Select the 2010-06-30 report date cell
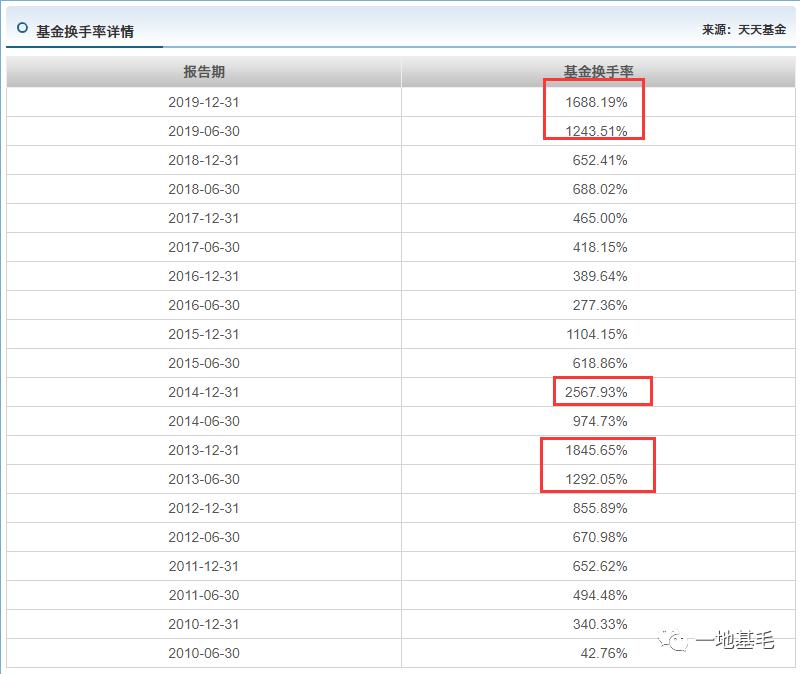This screenshot has height=674, width=800. 204,654
